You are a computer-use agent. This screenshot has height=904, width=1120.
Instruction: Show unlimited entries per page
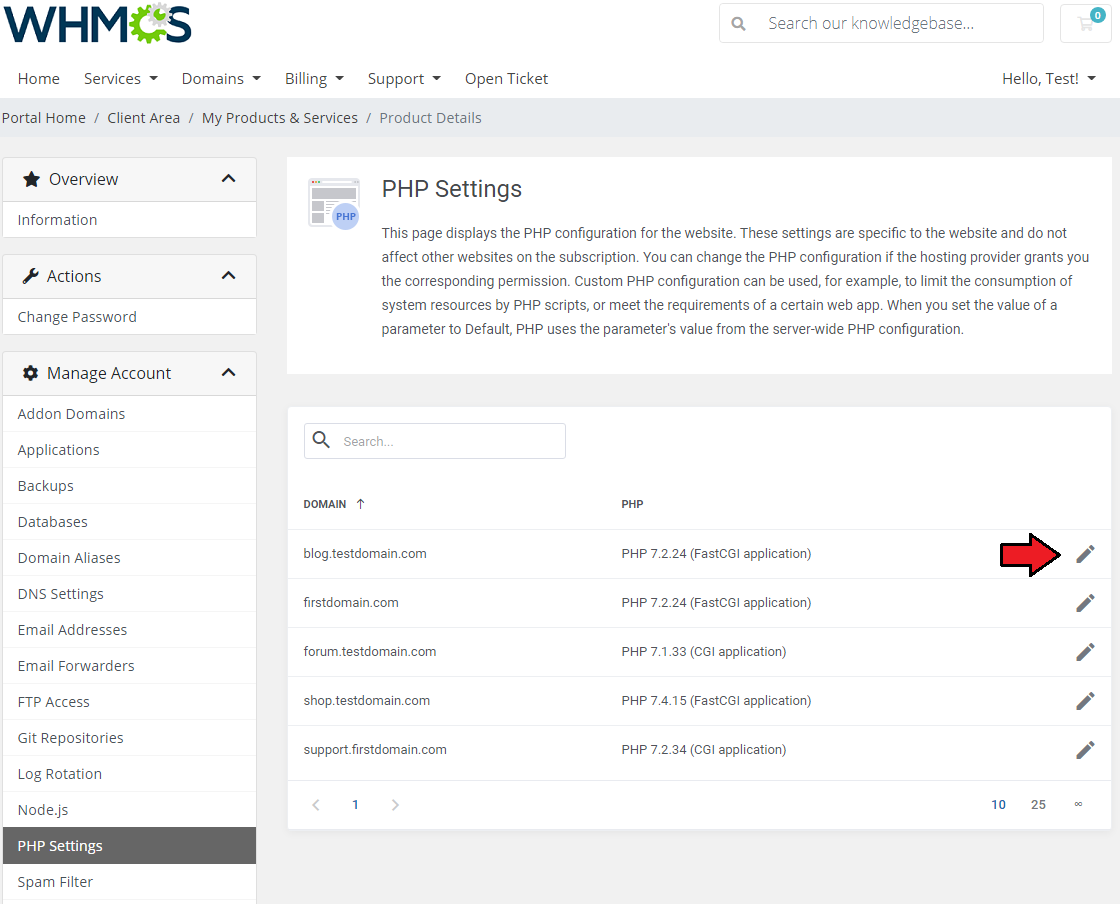1078,805
